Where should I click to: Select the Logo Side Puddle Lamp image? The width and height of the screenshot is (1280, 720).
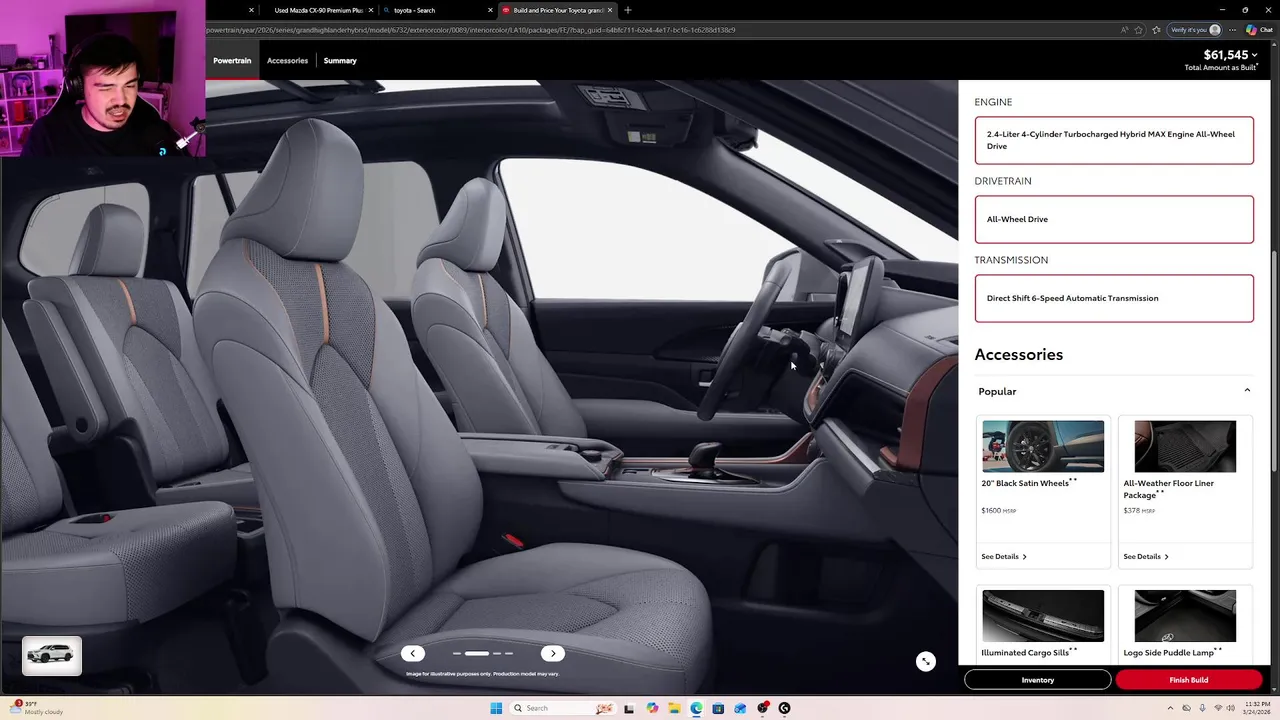pos(1185,615)
